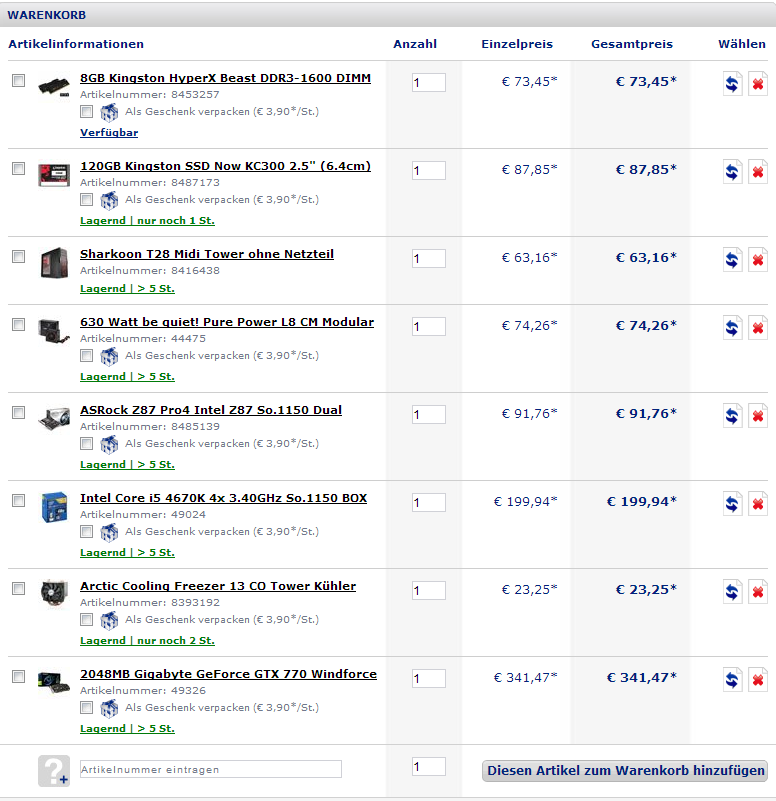Tick row checkbox for Arctic Cooling Freezer 13
The image size is (776, 801).
(x=18, y=588)
